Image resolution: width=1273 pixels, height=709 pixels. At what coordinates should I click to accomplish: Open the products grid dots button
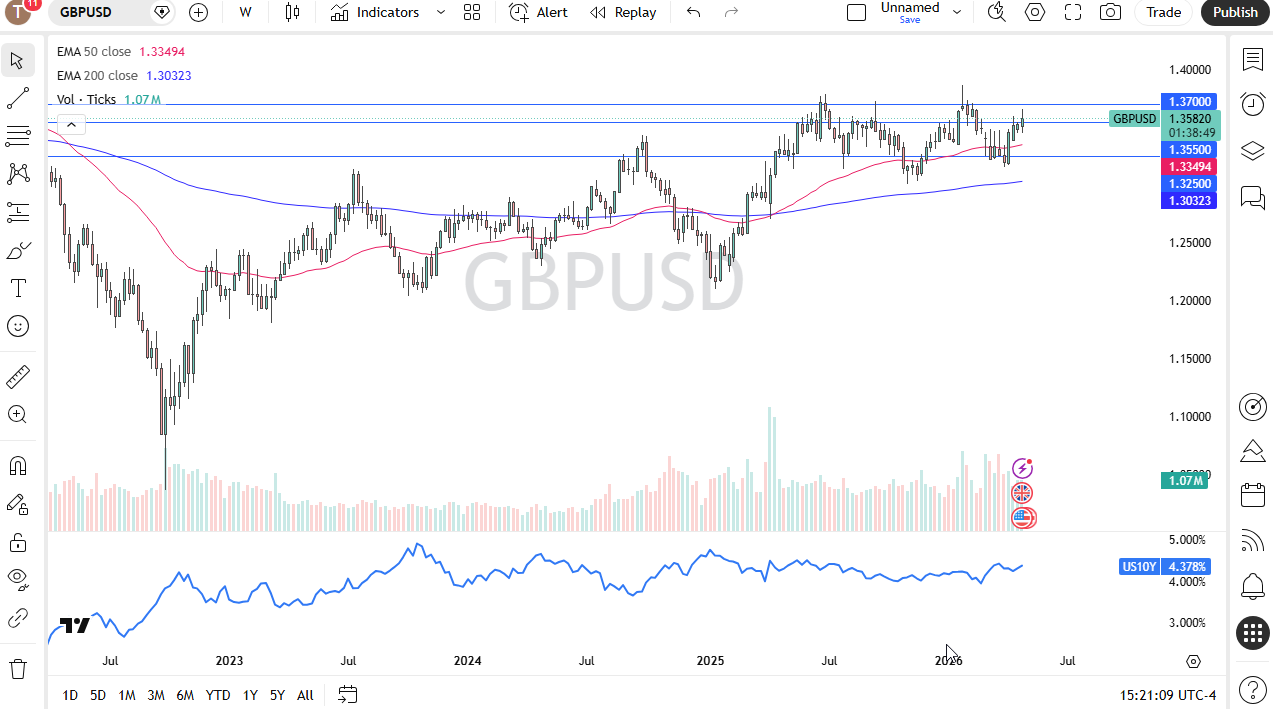click(x=1252, y=632)
